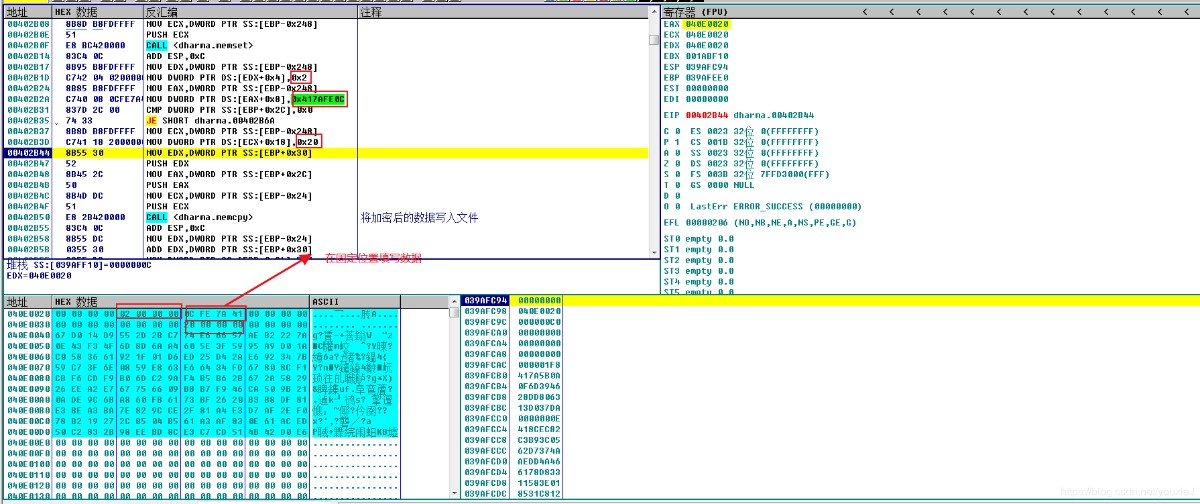Select the ECX register row
Viewport: 1200px width, 504px height.
[x=696, y=34]
